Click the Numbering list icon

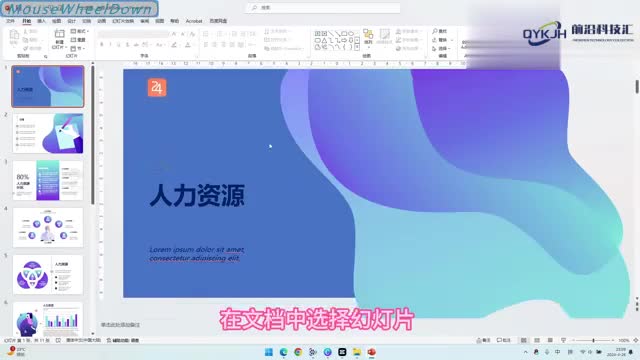[220, 34]
